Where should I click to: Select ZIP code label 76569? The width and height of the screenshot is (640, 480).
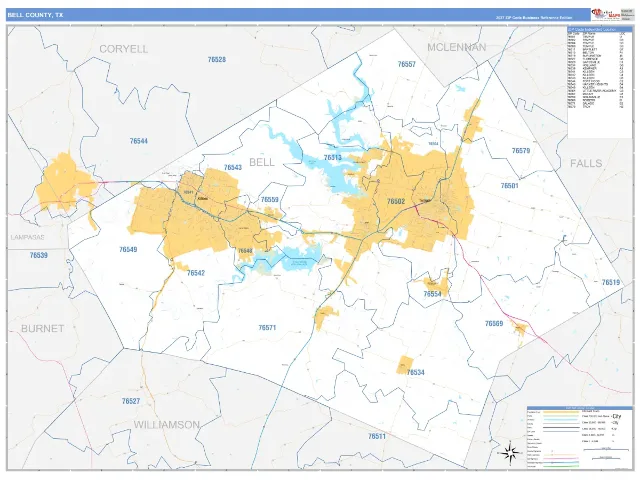coord(494,324)
